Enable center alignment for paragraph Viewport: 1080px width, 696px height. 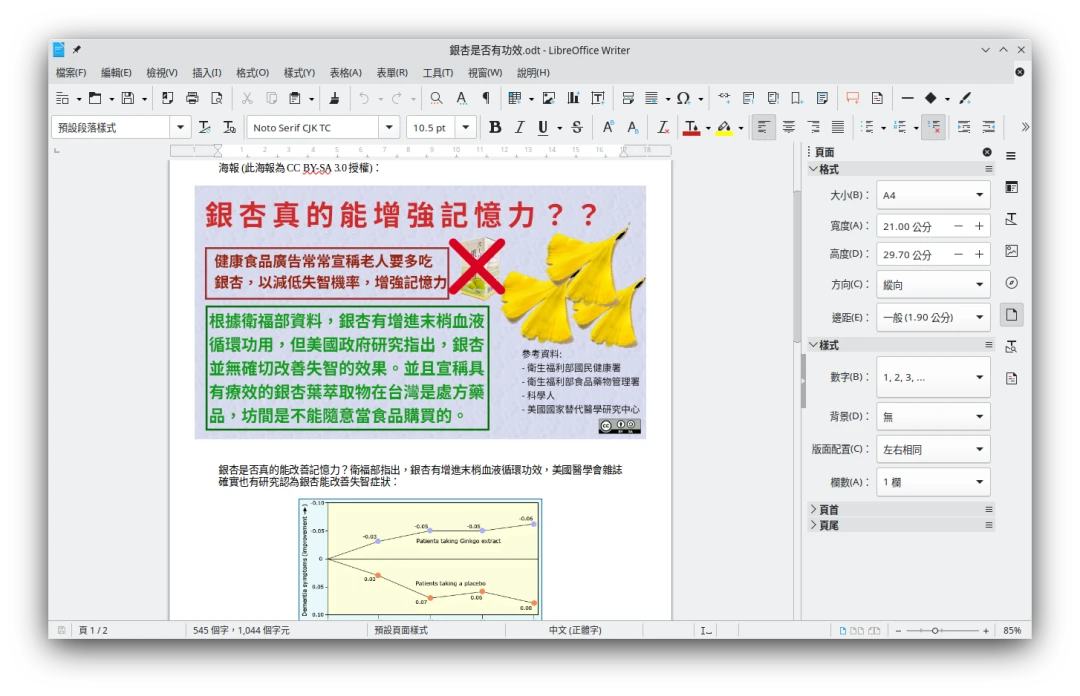click(788, 127)
